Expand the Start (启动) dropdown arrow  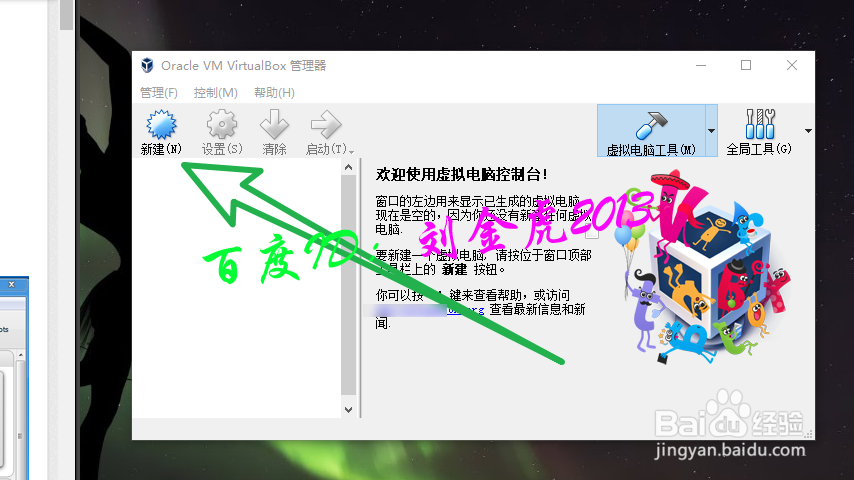[x=352, y=152]
